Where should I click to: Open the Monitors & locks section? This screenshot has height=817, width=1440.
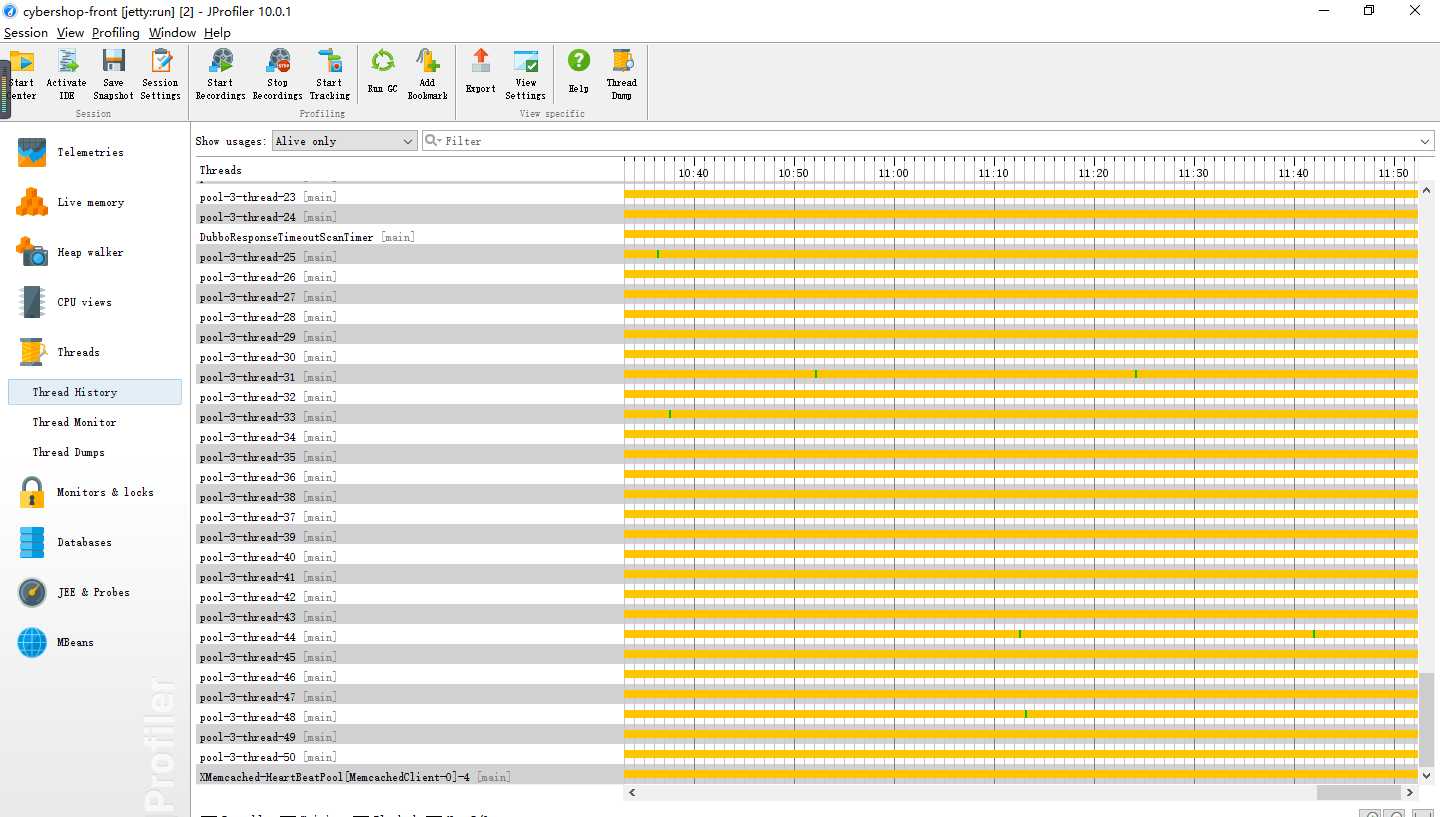pos(91,492)
